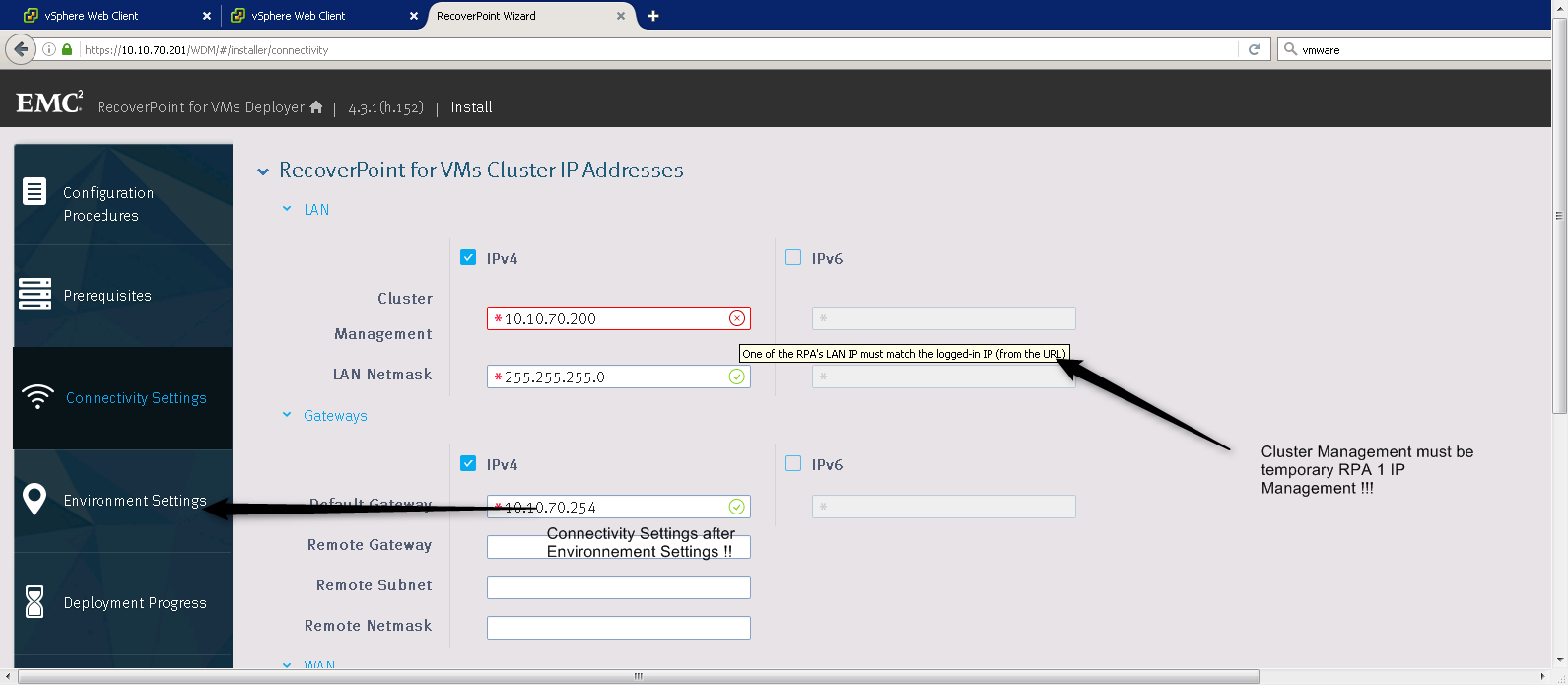This screenshot has height=685, width=1568.
Task: Click the Default Gateway IPv6 field
Action: coord(944,507)
